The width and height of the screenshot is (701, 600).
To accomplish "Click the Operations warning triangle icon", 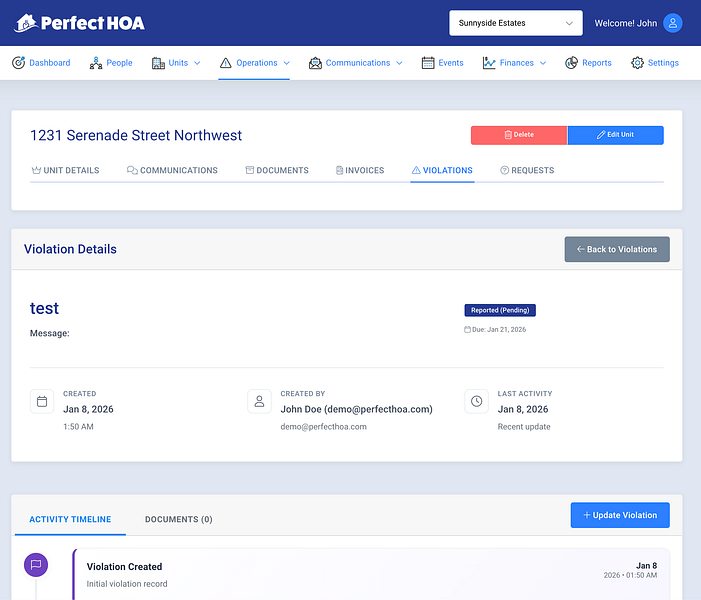I will click(226, 63).
